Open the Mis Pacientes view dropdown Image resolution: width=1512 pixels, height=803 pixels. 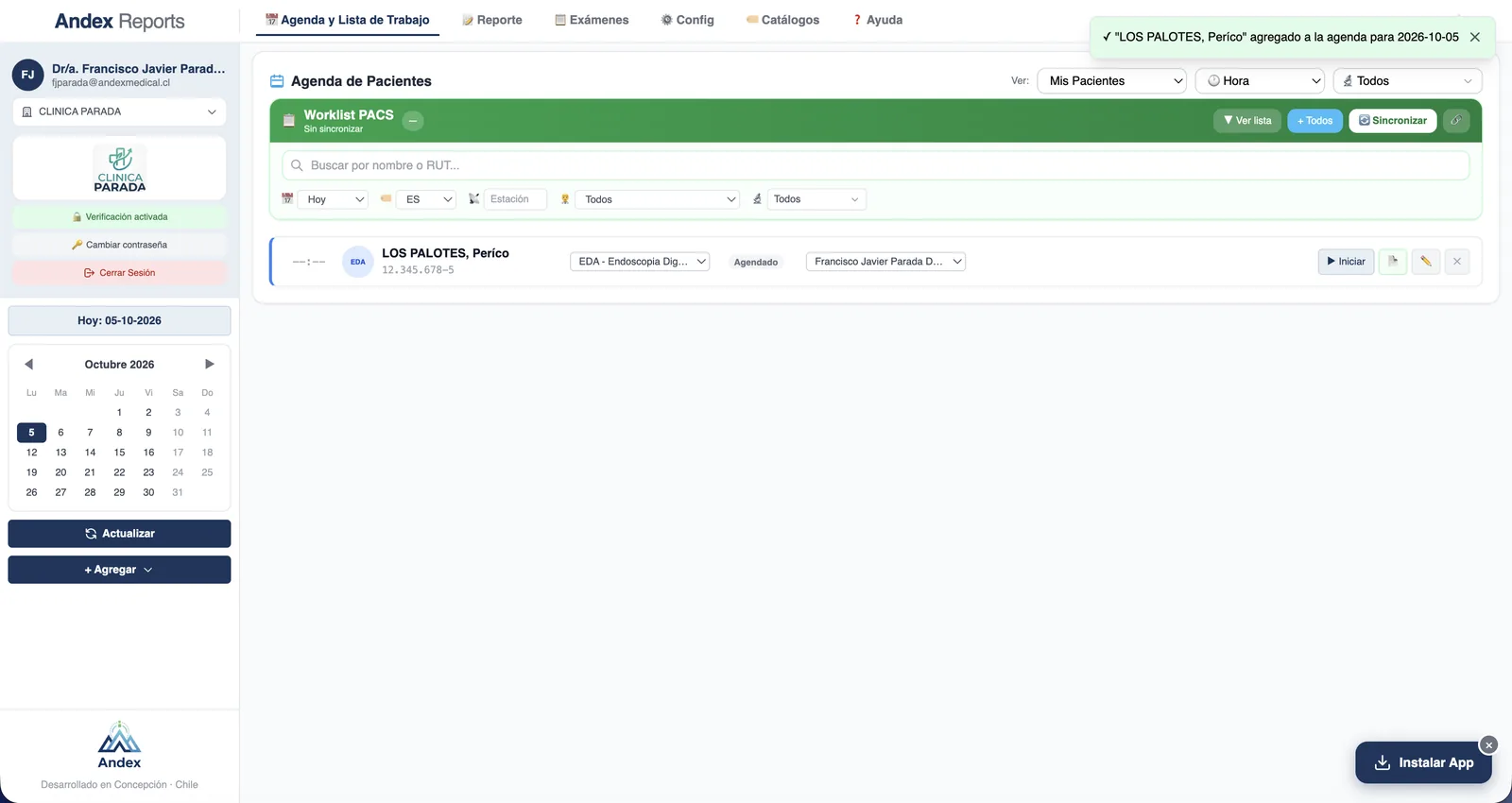pos(1111,81)
